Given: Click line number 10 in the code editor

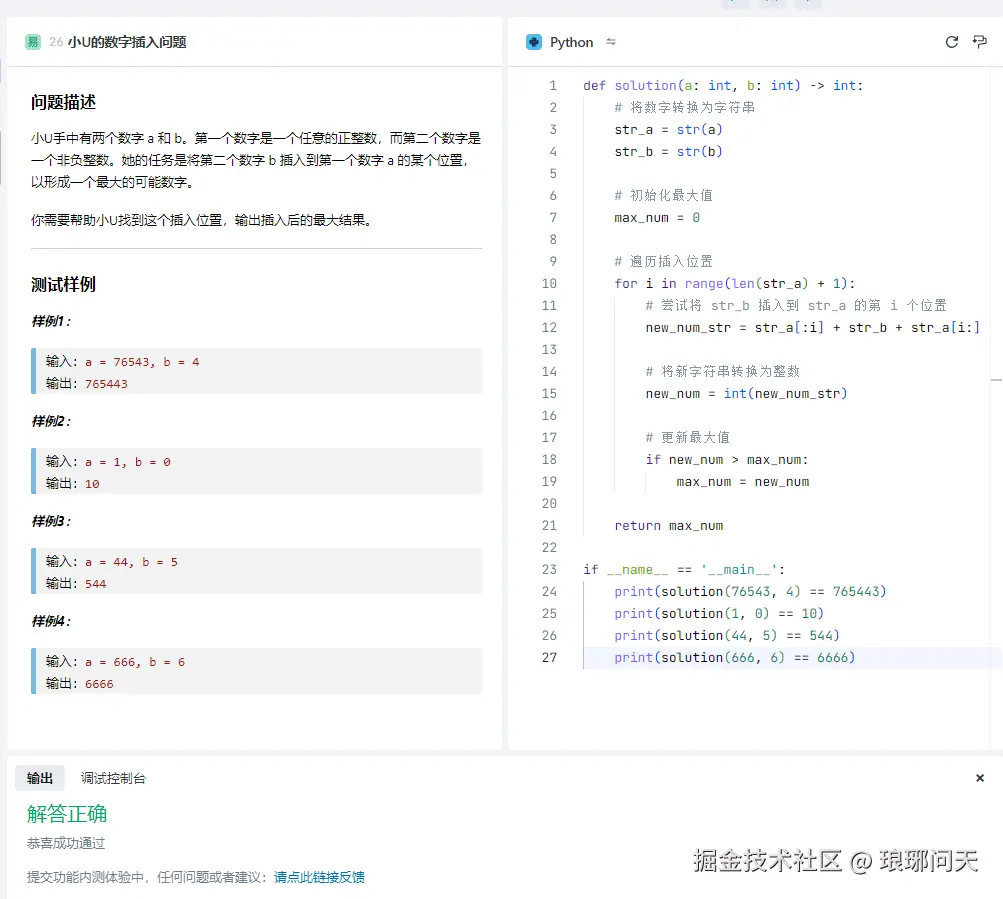Looking at the screenshot, I should [x=549, y=283].
